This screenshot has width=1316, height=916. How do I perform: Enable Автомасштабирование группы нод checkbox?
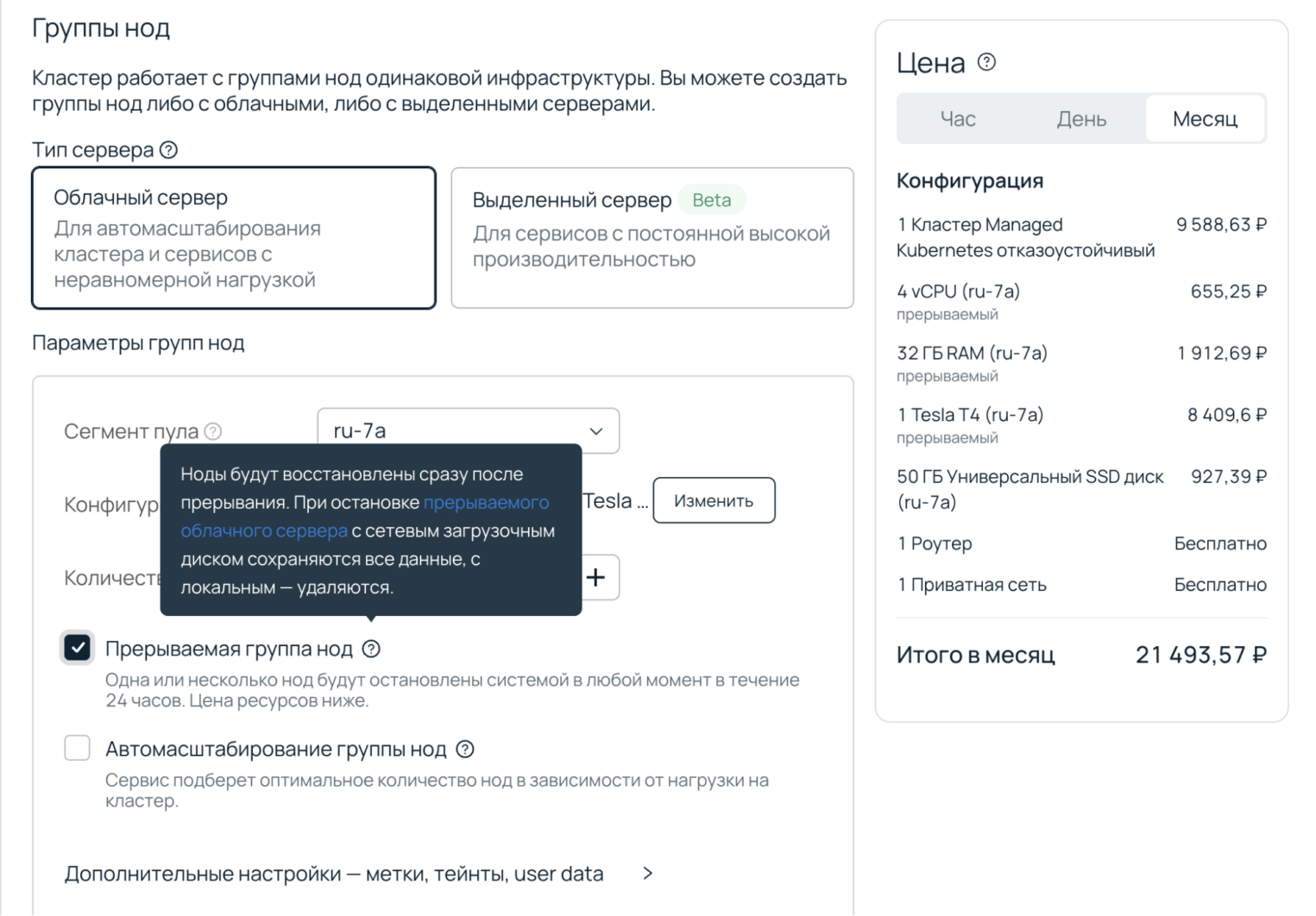click(x=78, y=748)
